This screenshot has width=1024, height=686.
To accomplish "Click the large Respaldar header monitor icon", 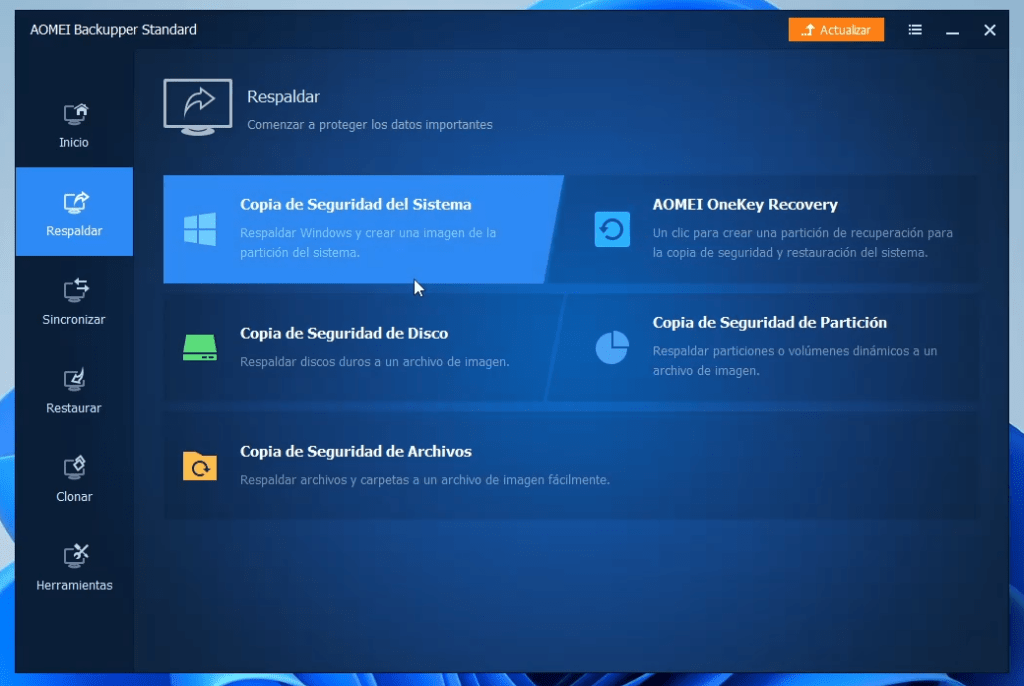I will click(197, 108).
